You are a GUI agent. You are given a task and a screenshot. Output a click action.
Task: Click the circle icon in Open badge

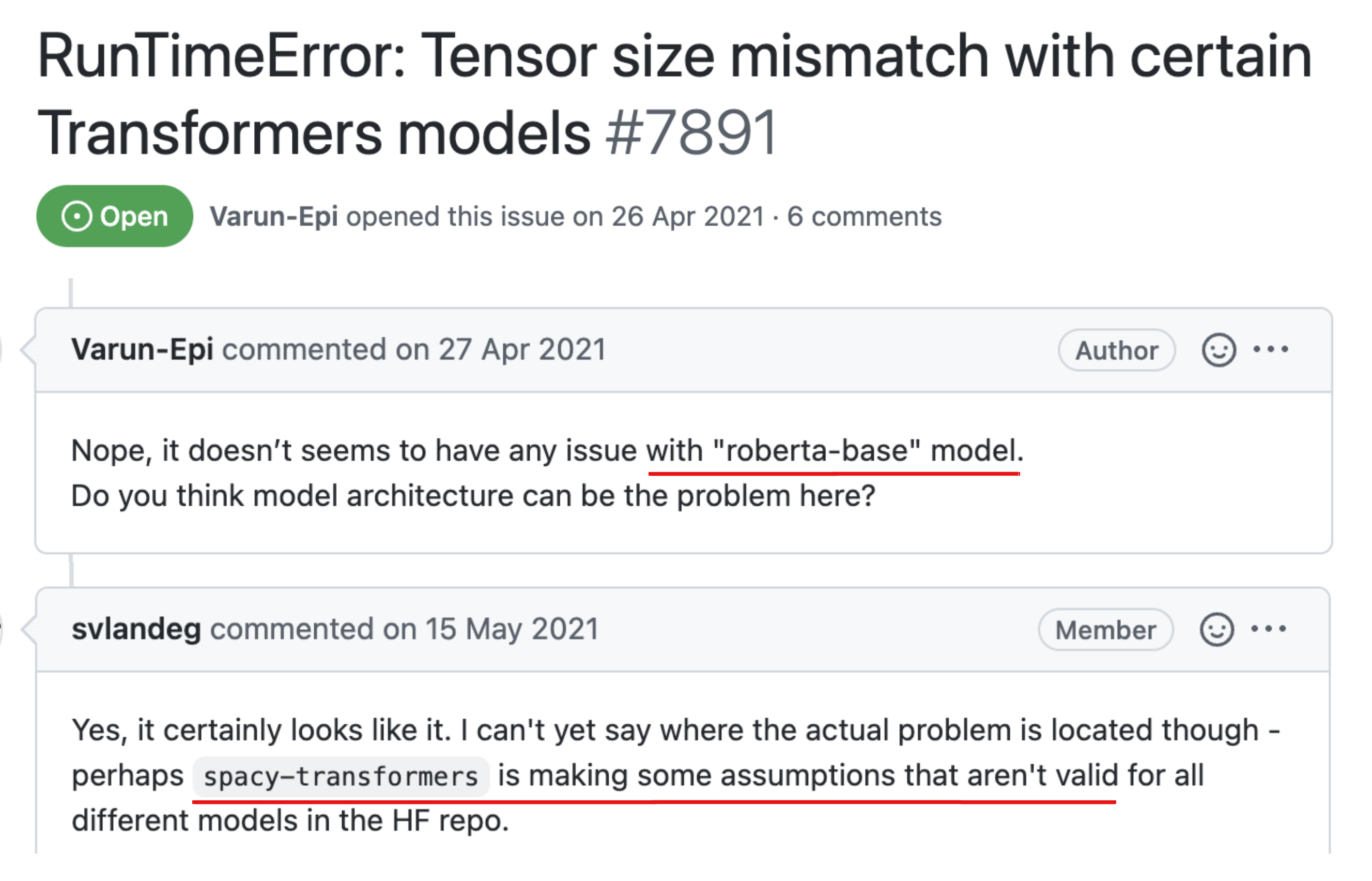76,217
